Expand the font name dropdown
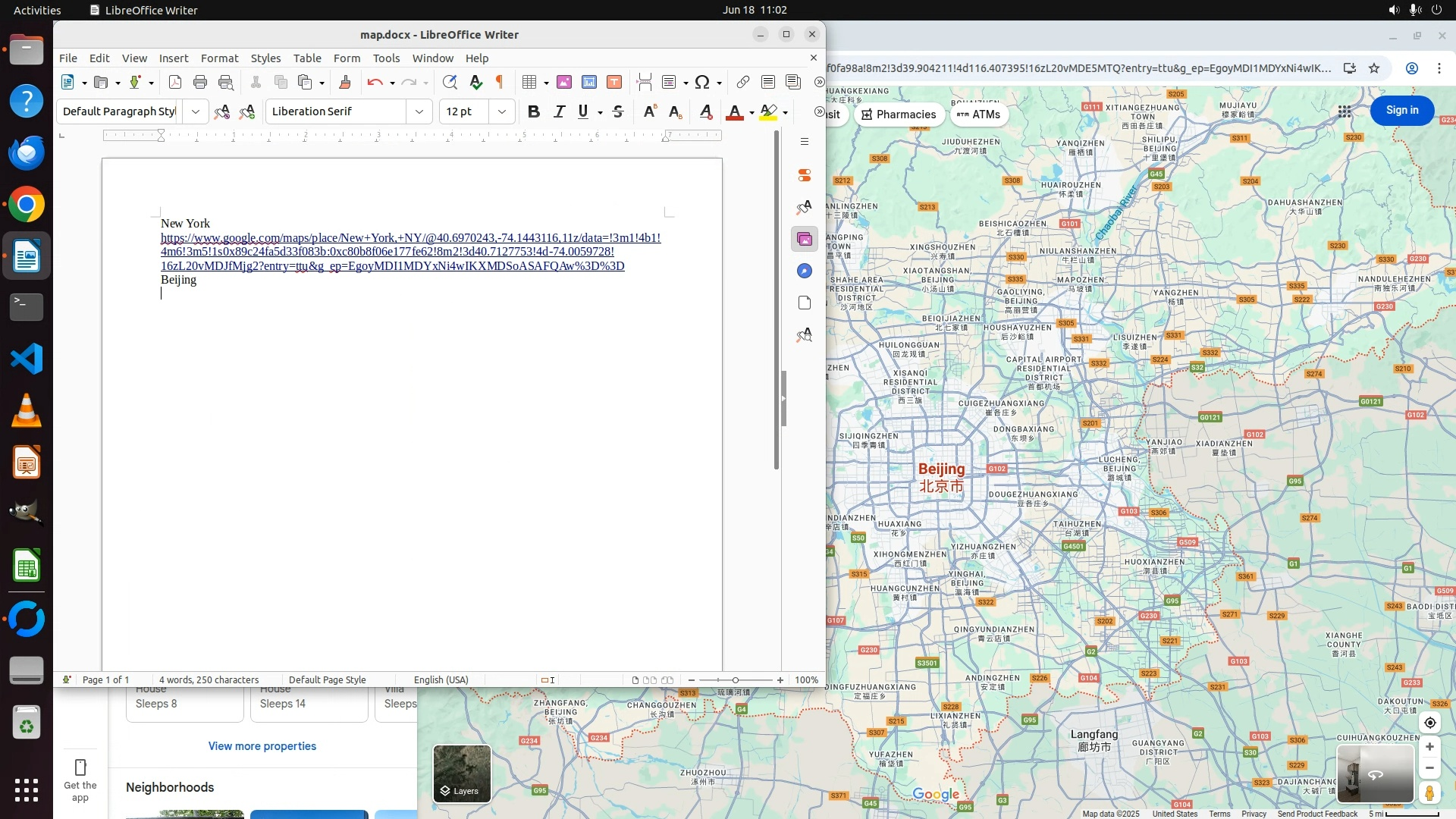The height and width of the screenshot is (819, 1456). coord(419,112)
